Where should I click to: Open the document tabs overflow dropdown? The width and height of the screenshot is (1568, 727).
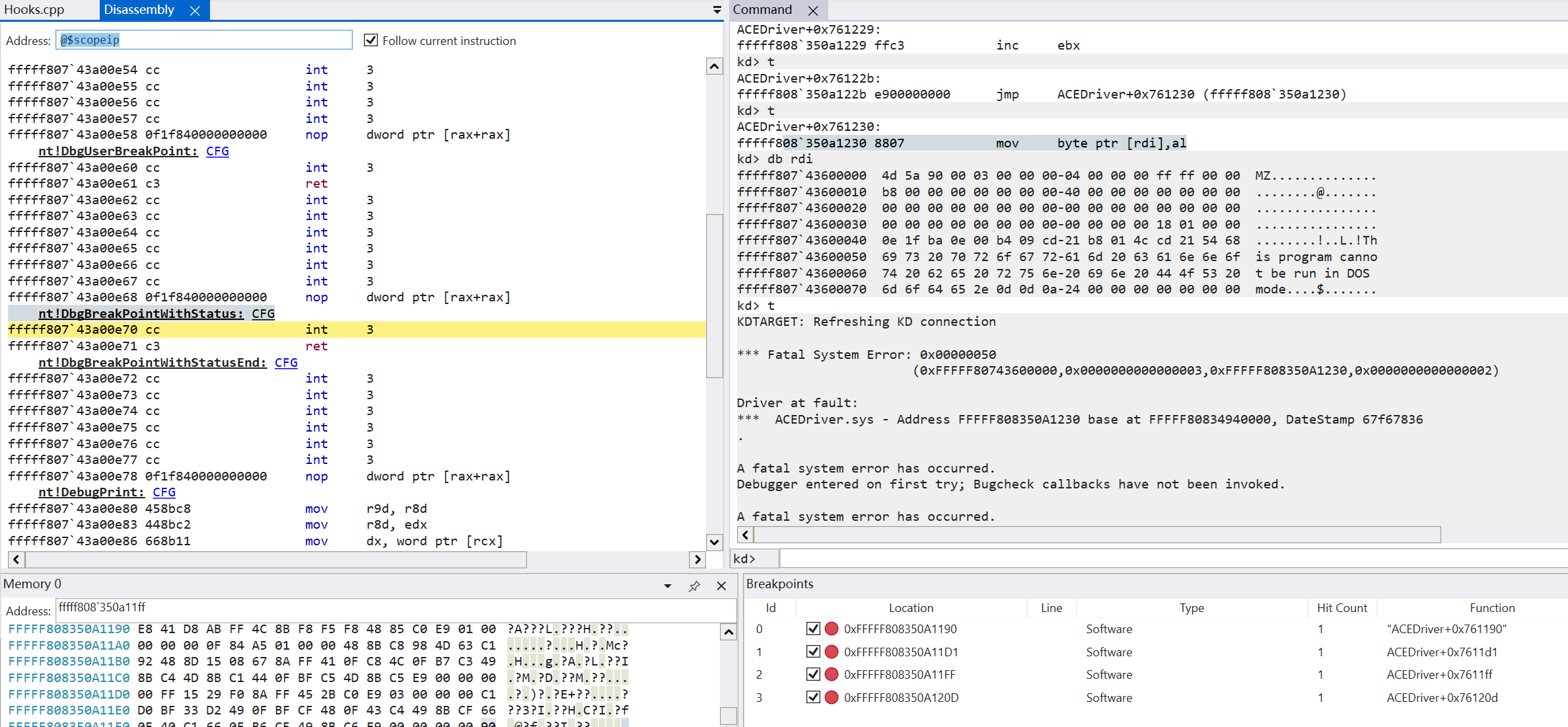pos(717,10)
